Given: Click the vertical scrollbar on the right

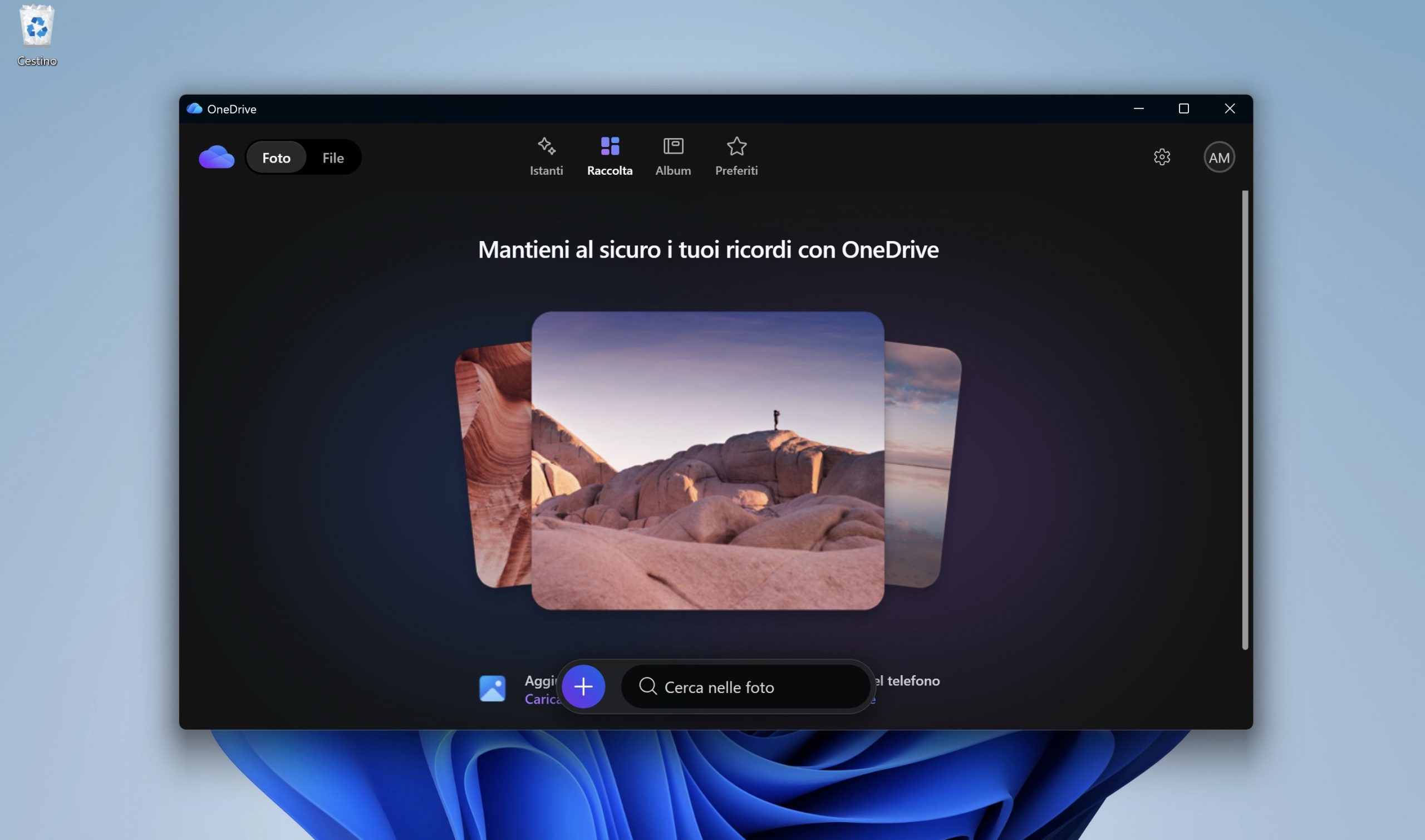Looking at the screenshot, I should click(x=1245, y=419).
